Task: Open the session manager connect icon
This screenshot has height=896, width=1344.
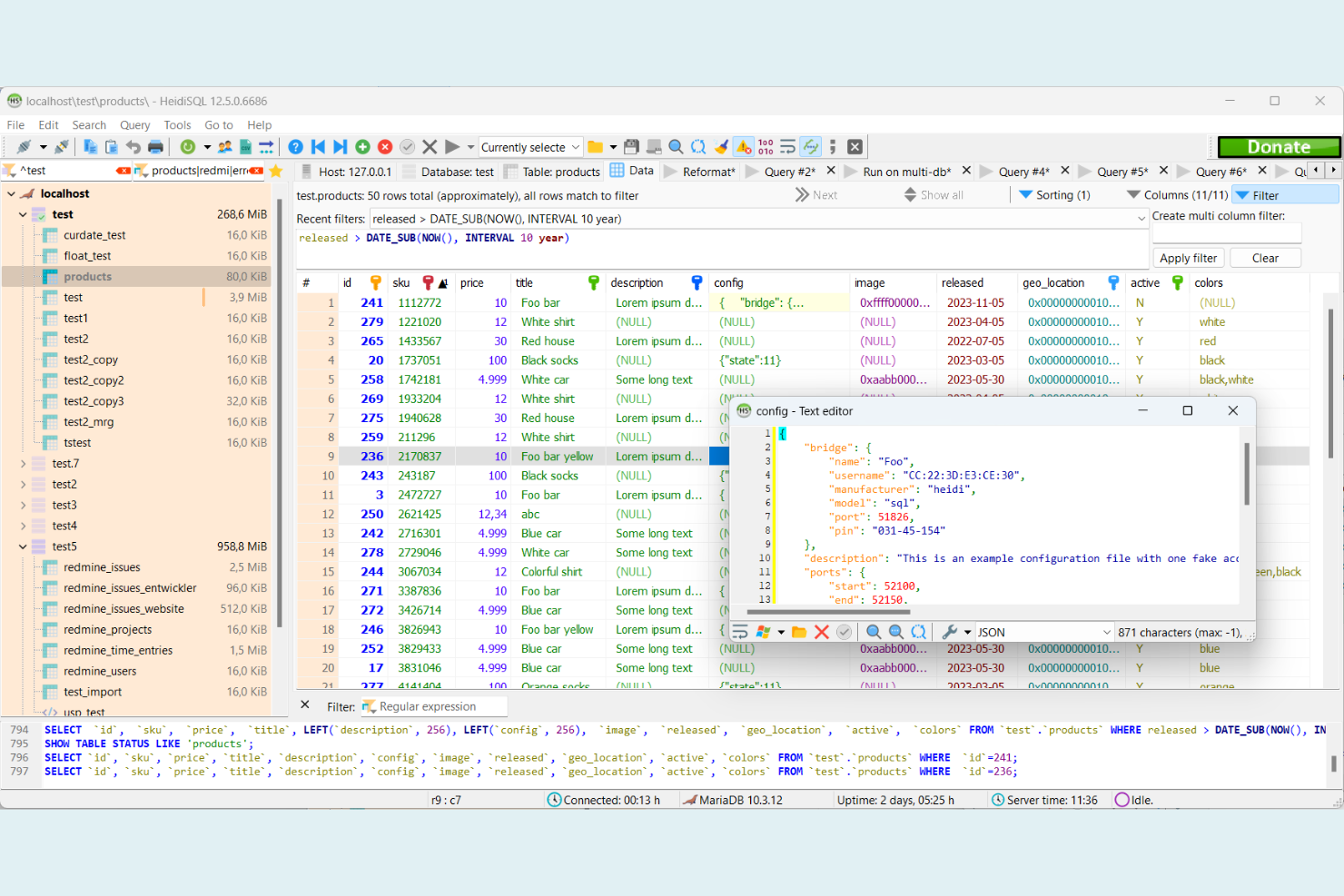Action: tap(25, 147)
